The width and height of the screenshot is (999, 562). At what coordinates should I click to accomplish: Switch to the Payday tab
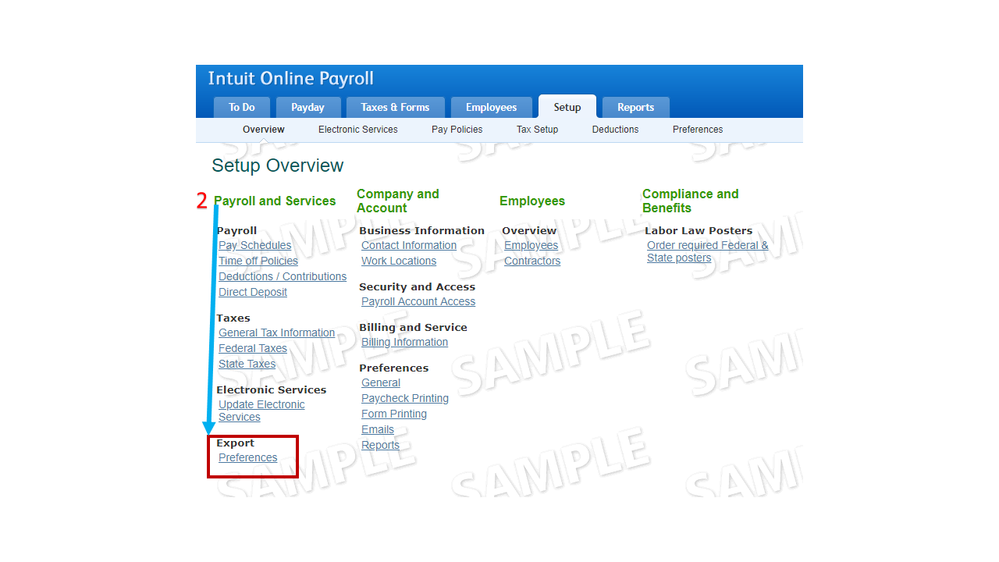308,107
